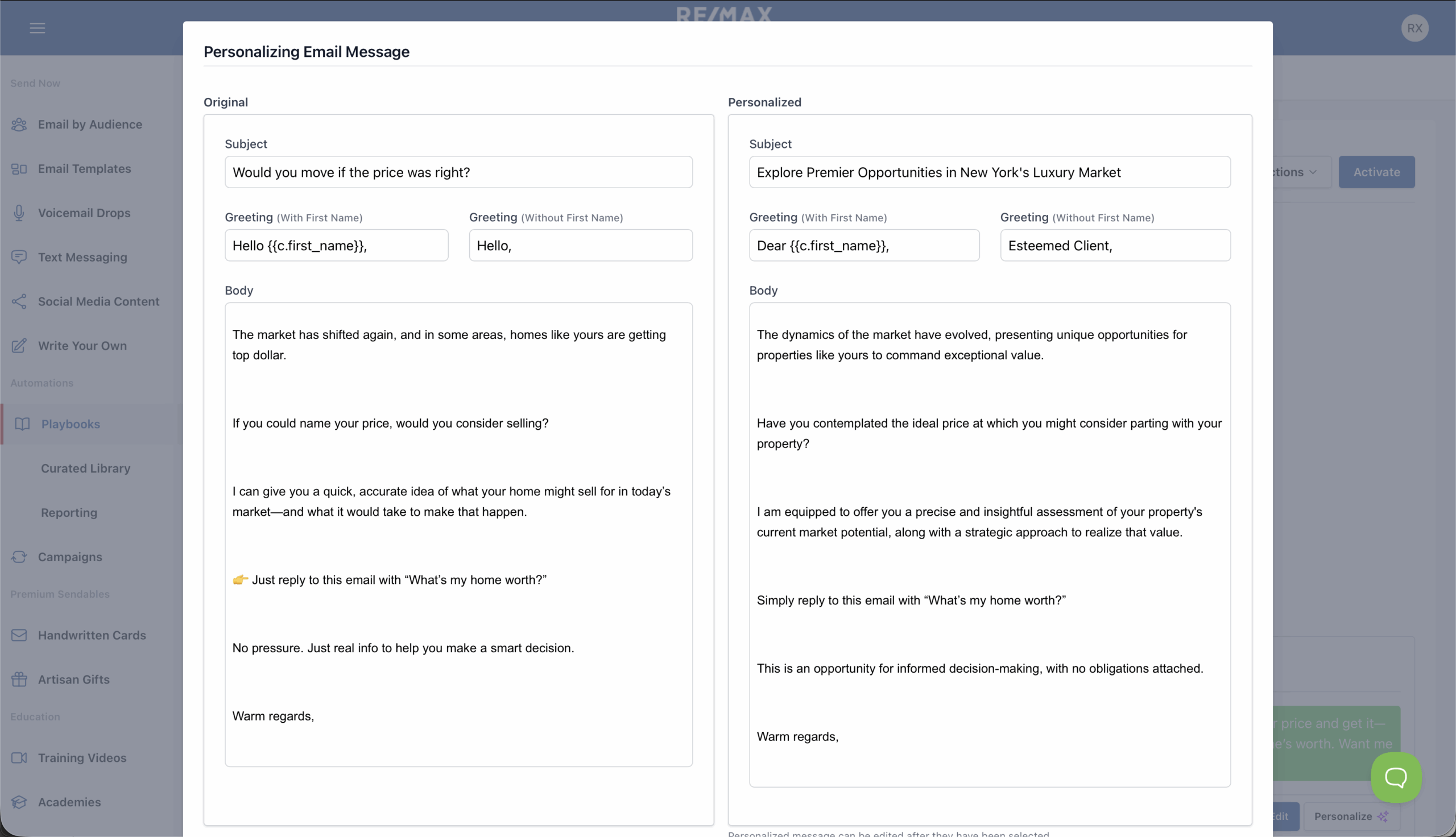Open the Playbooks menu item
This screenshot has height=837, width=1456.
[x=70, y=424]
